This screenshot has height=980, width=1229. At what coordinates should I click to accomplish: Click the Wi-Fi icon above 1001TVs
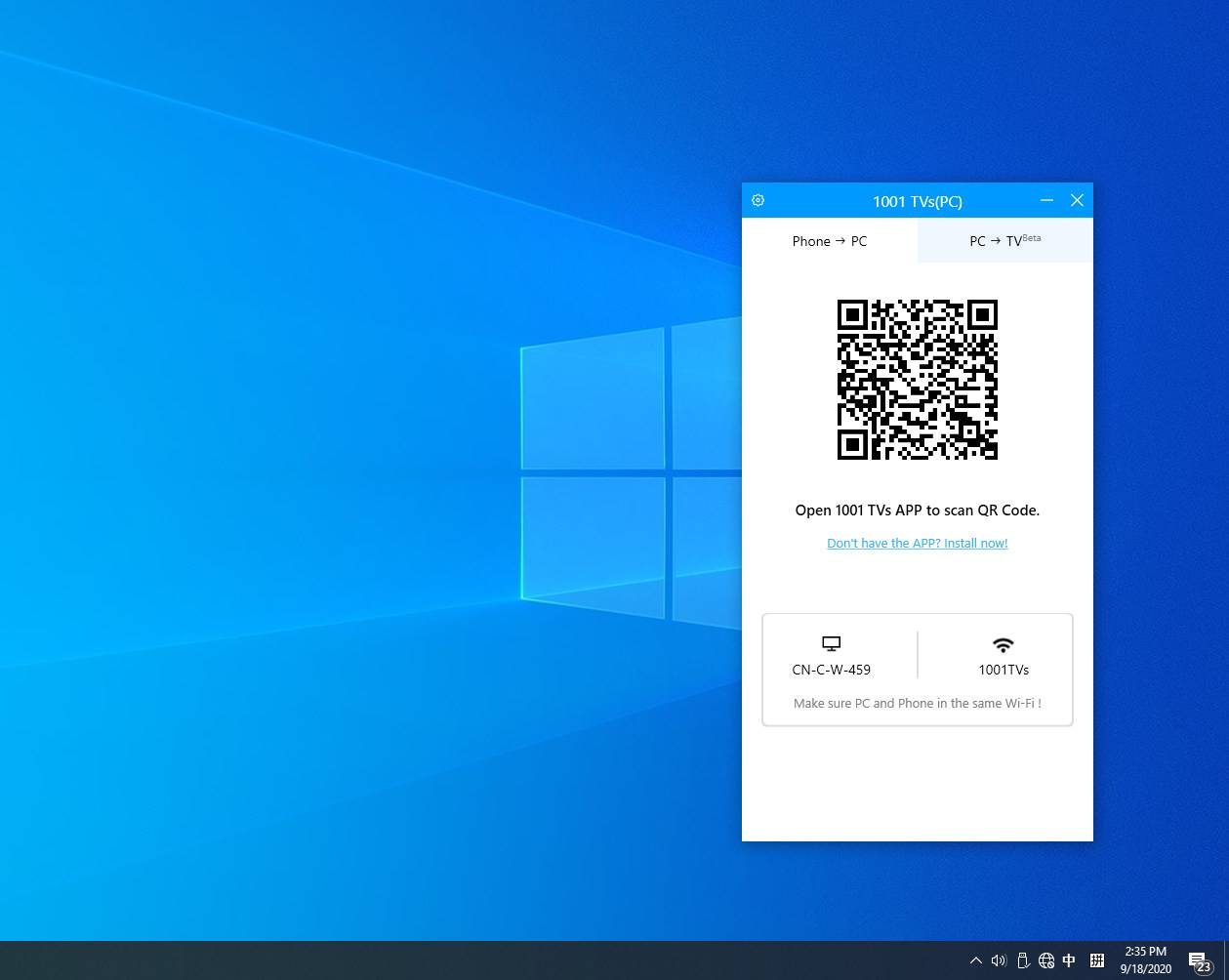(1004, 644)
